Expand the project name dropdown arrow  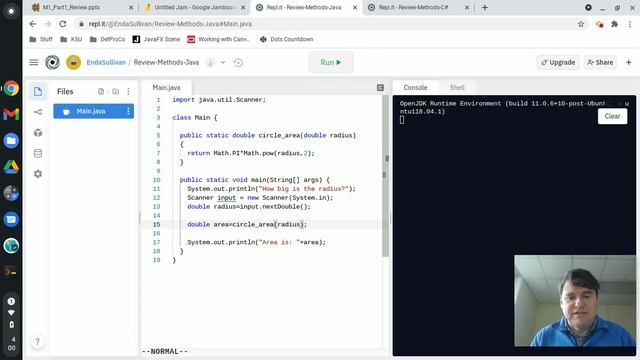(x=223, y=62)
